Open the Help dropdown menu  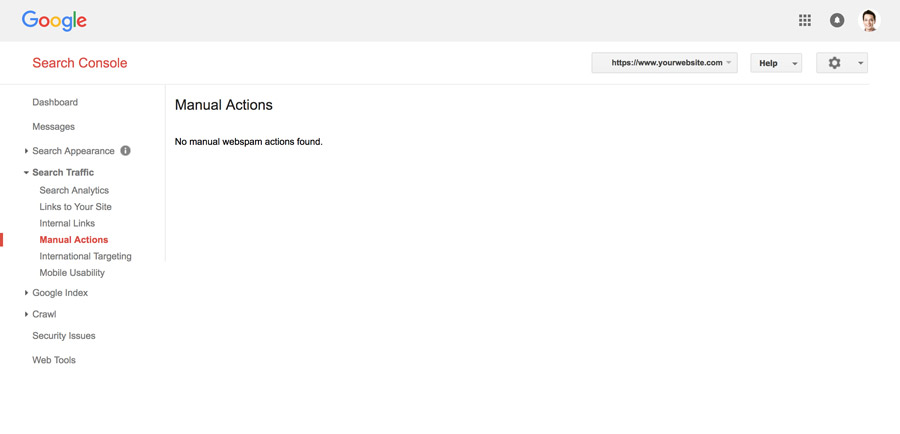click(x=776, y=63)
